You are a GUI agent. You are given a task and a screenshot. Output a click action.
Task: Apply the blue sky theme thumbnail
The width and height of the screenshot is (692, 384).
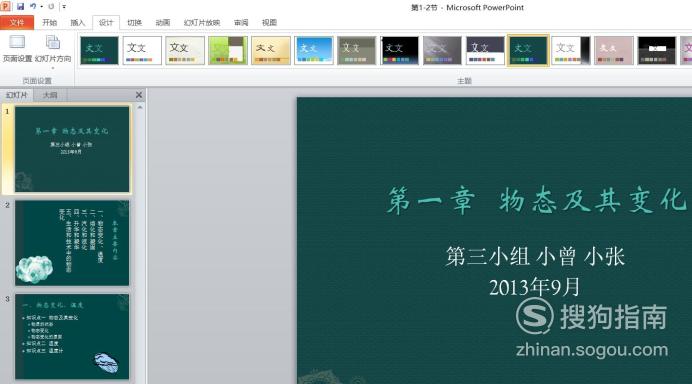pos(314,50)
